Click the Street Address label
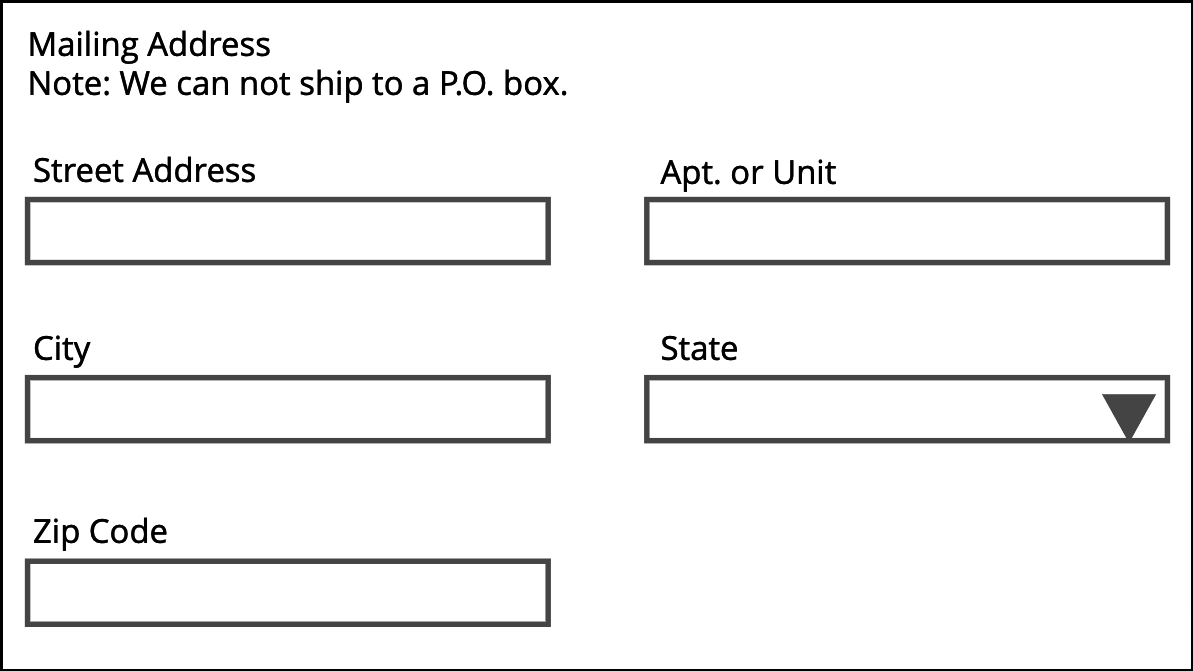 pyautogui.click(x=144, y=170)
